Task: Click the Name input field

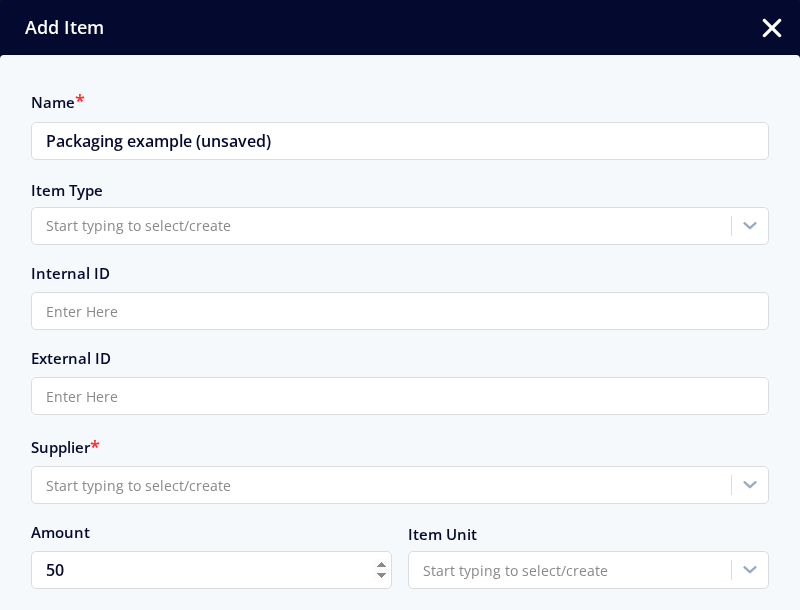Action: [399, 141]
